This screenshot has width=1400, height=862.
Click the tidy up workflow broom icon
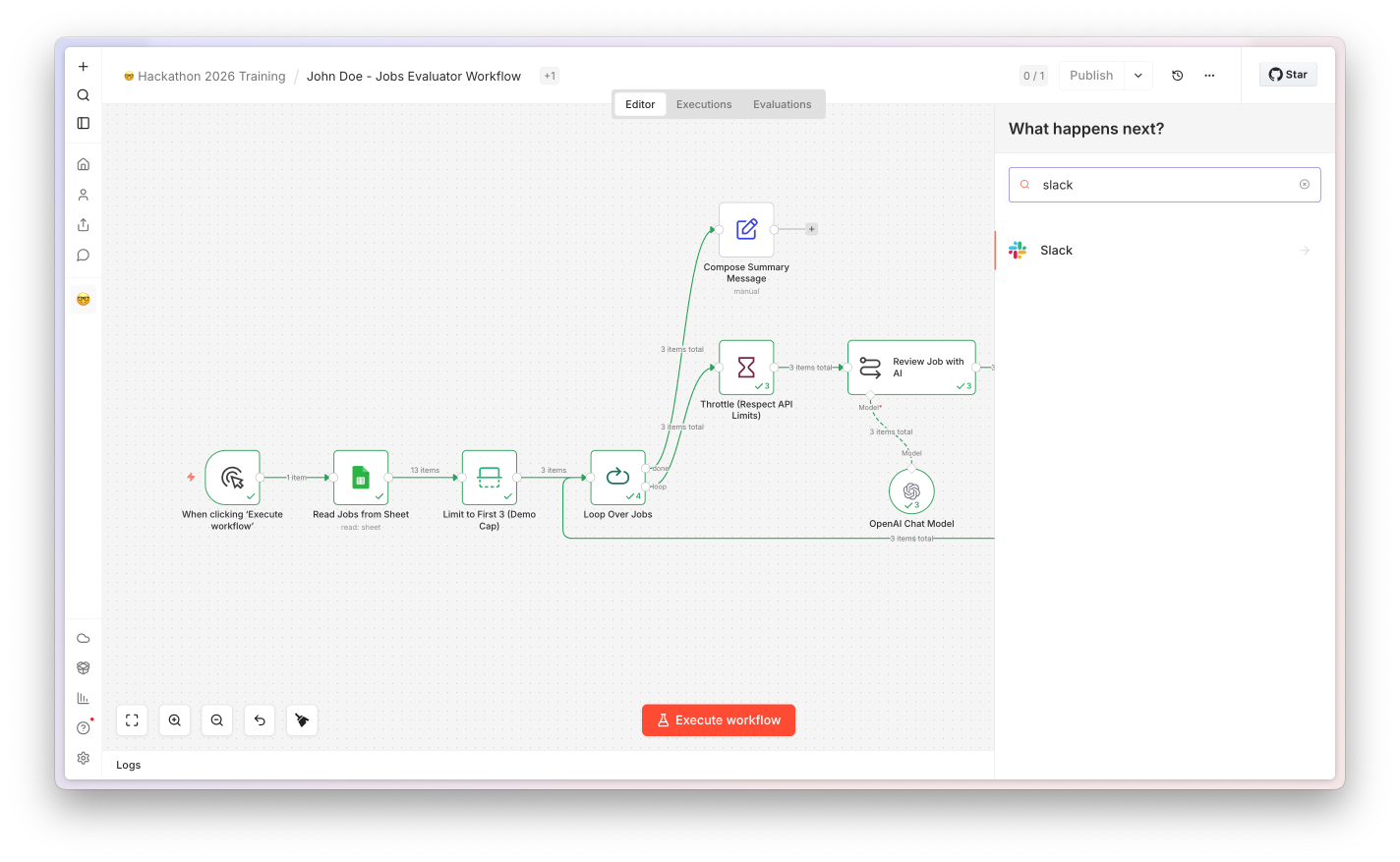(x=302, y=720)
